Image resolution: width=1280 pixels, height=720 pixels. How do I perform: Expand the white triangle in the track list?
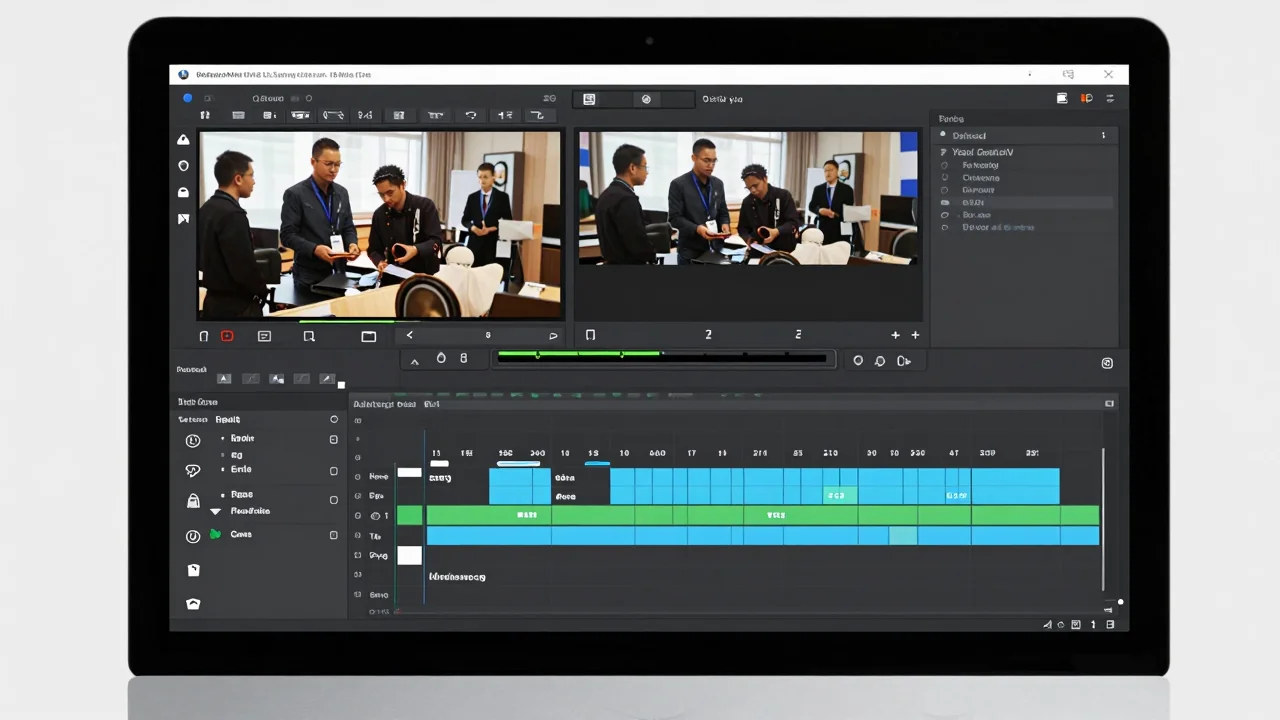click(x=215, y=511)
